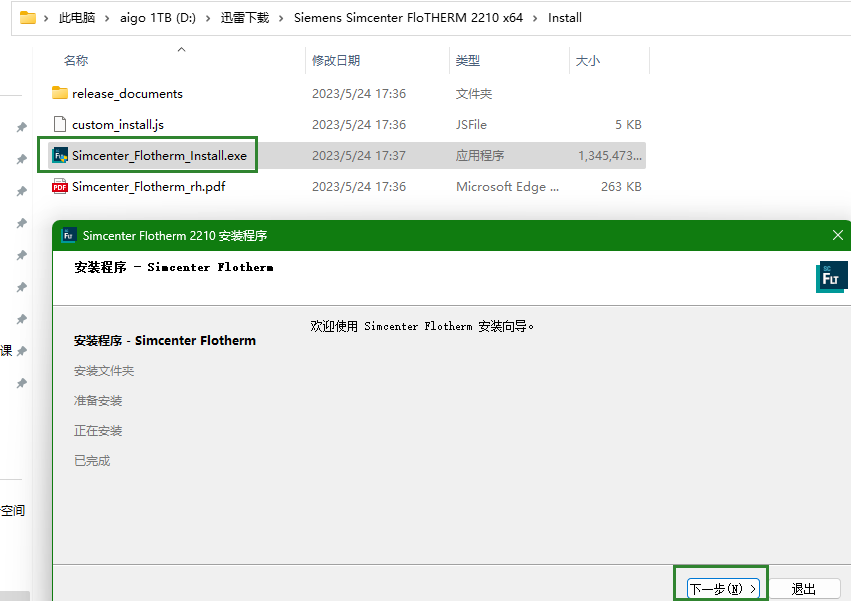Open the release_documents folder icon
This screenshot has height=601, width=851.
pos(60,93)
